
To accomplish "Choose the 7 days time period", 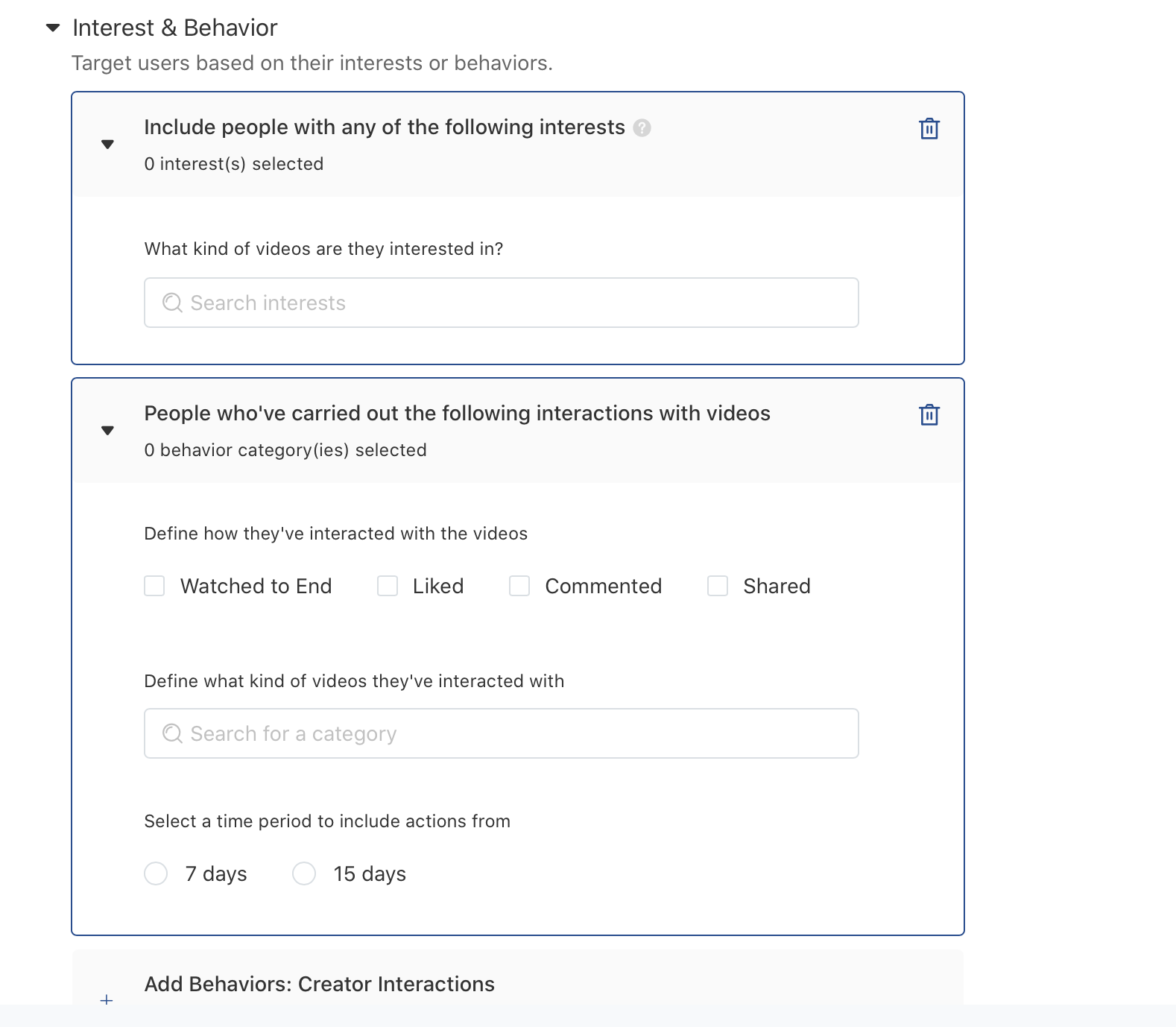I will [156, 873].
